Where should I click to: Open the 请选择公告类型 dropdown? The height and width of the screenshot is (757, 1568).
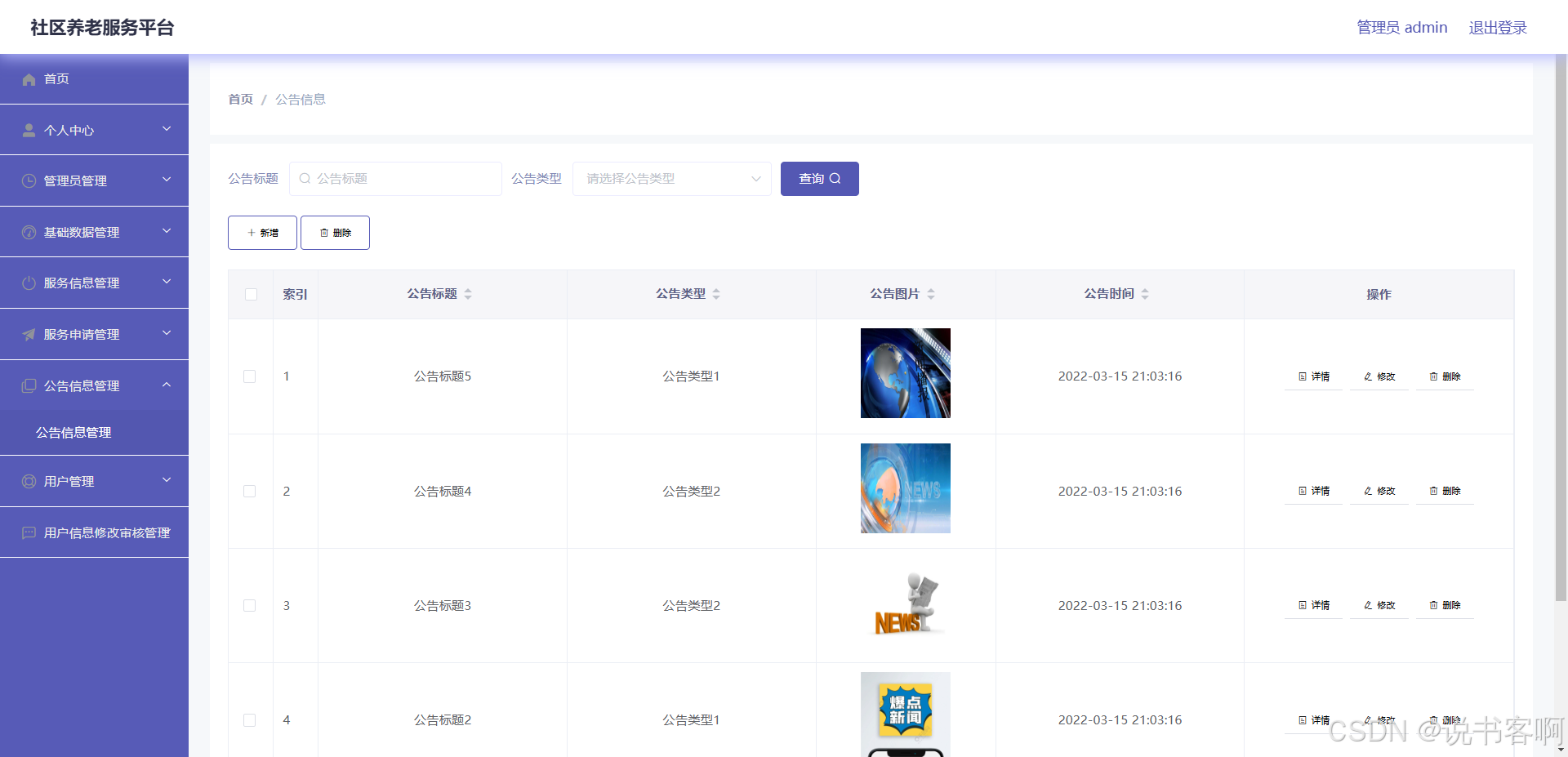671,178
